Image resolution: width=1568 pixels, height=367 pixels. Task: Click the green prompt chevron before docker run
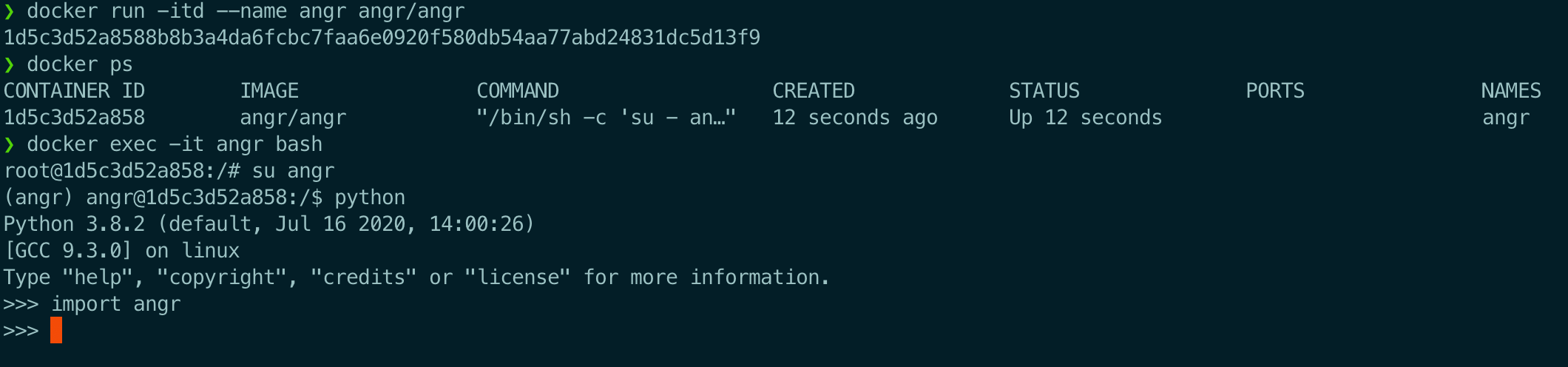pos(10,12)
